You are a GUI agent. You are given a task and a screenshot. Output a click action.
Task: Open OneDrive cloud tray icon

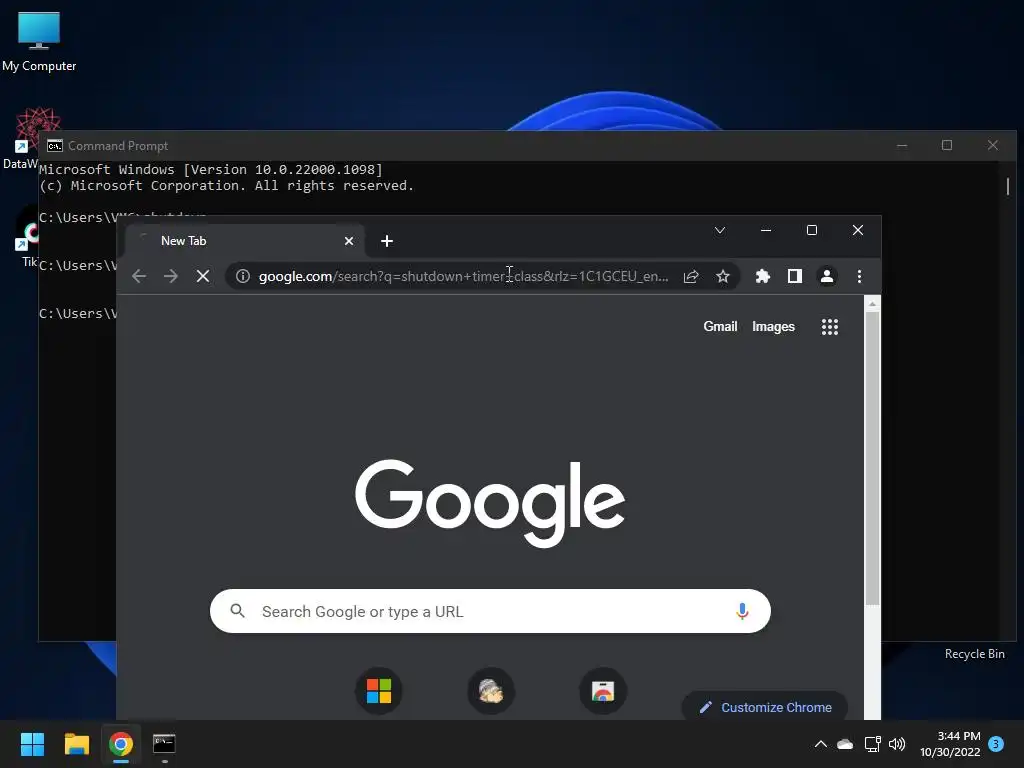click(845, 744)
